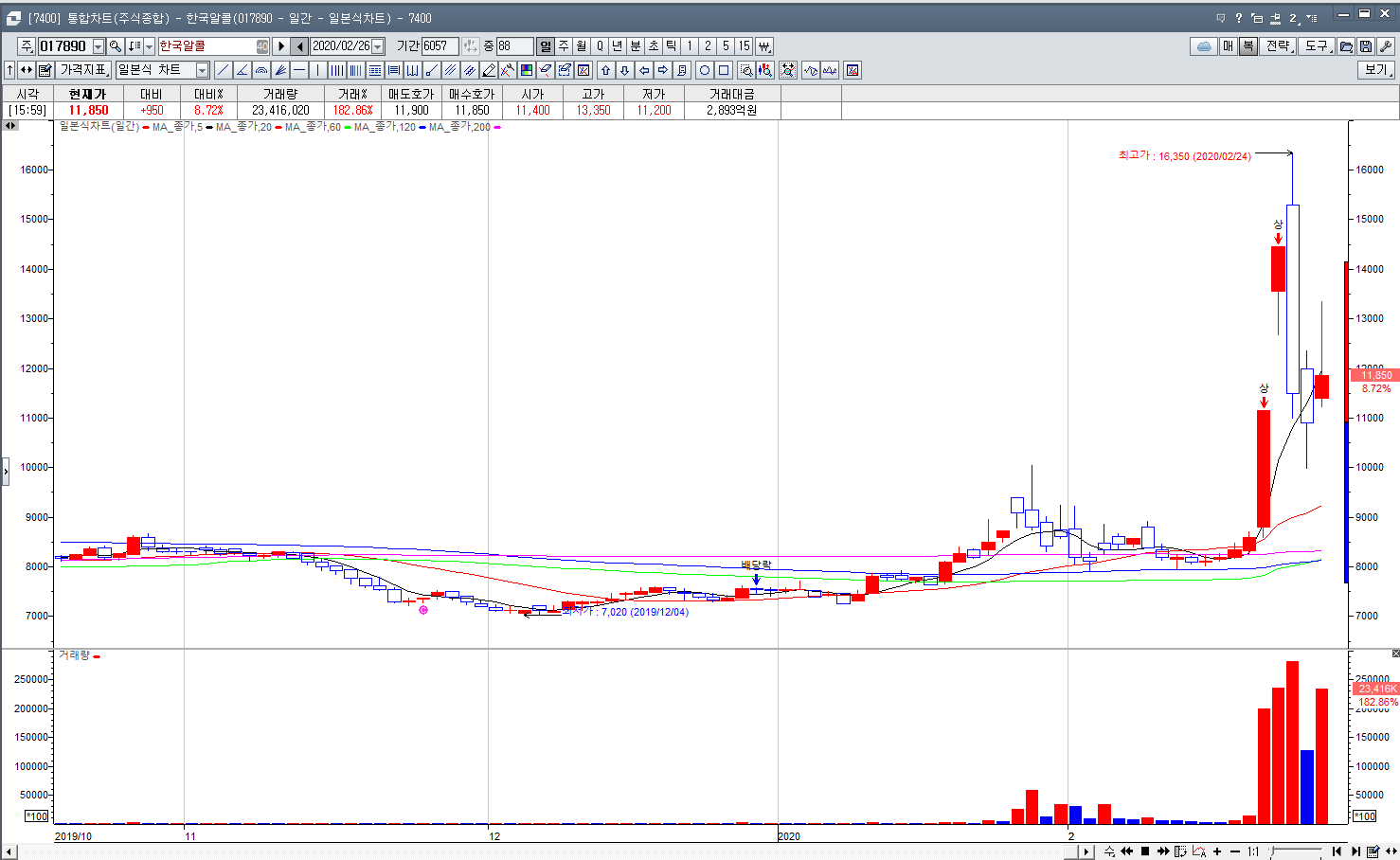1400x860 pixels.
Task: Click the stock name field 한국알콜
Action: click(214, 45)
